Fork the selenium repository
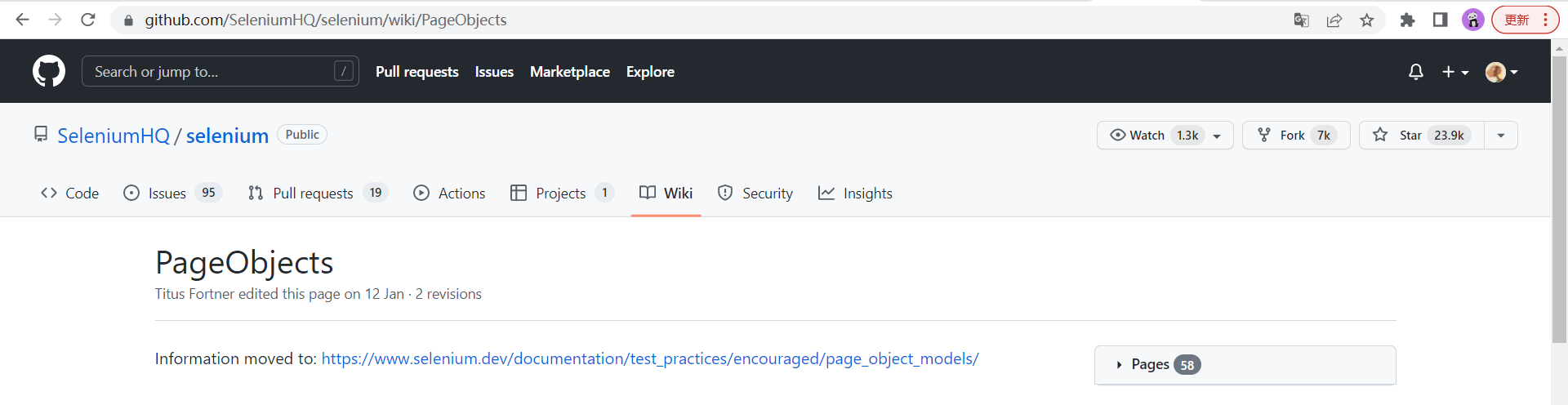The height and width of the screenshot is (405, 1568). coord(1296,136)
